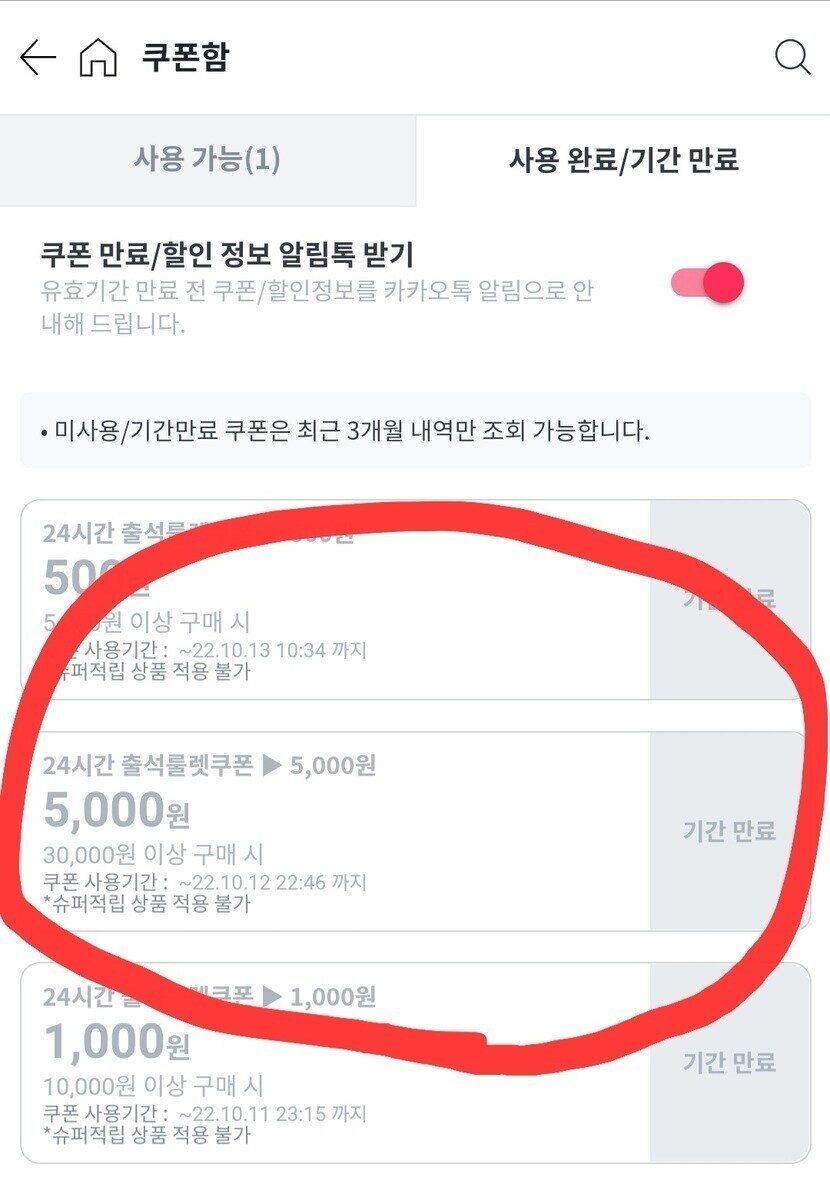Screen dimensions: 830x1180
Task: Select the 사용 완료/기간 만료 tab
Action: pyautogui.click(x=623, y=160)
